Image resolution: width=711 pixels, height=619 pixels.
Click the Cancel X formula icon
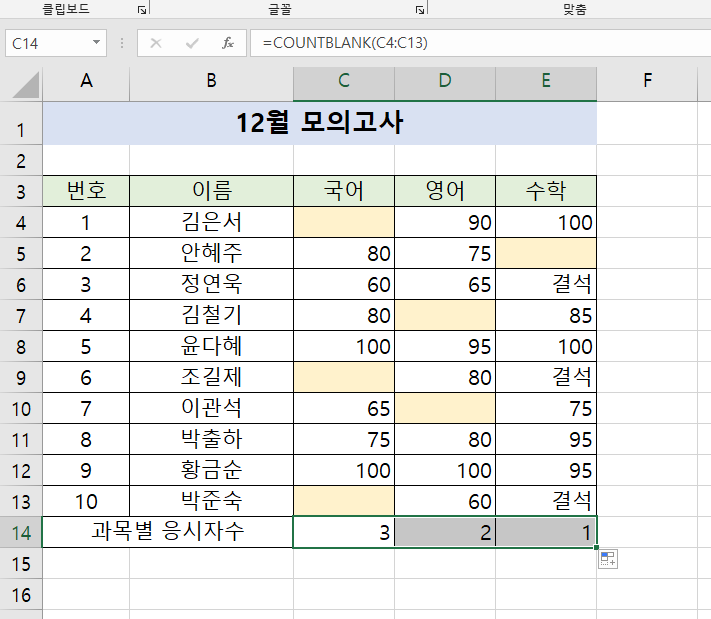click(156, 43)
